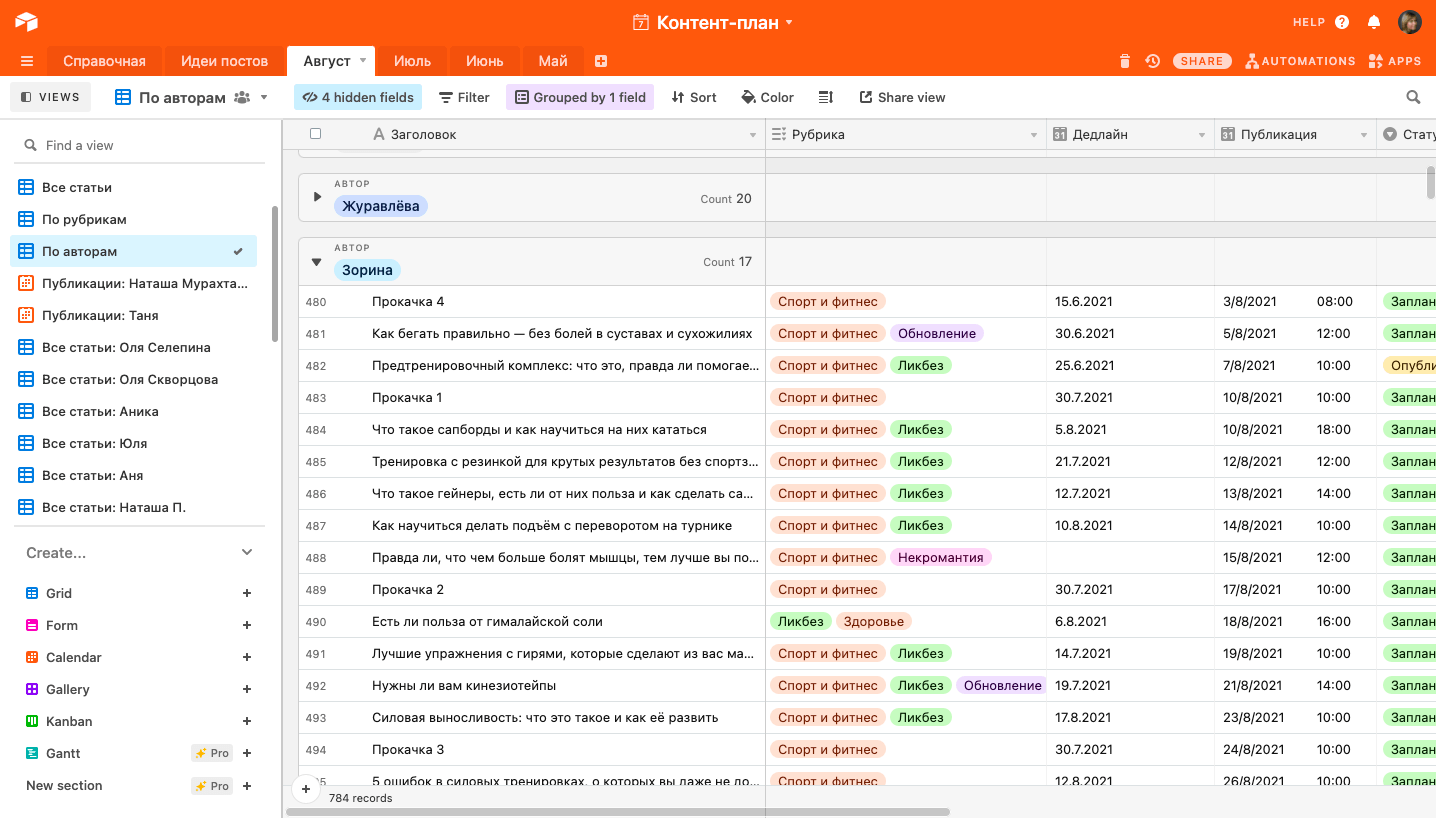Toggle the Views sidebar button
The width and height of the screenshot is (1436, 818).
(50, 97)
